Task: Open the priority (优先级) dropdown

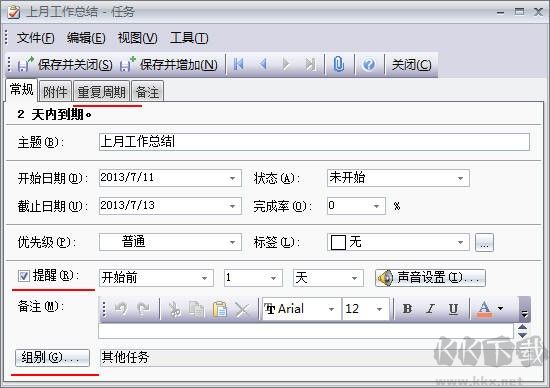Action: click(x=233, y=242)
